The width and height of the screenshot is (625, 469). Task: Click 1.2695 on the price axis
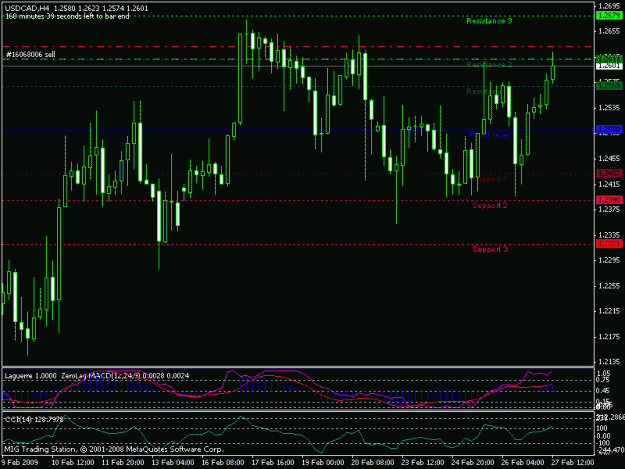coord(609,6)
